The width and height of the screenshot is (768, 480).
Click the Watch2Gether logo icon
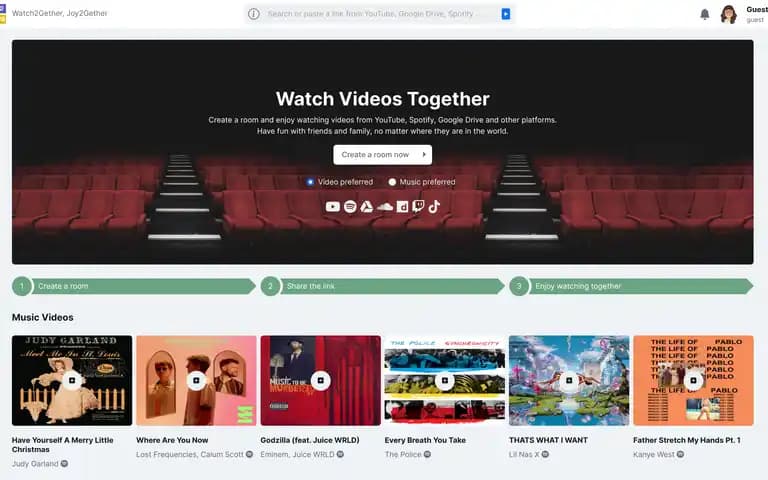click(x=2, y=13)
